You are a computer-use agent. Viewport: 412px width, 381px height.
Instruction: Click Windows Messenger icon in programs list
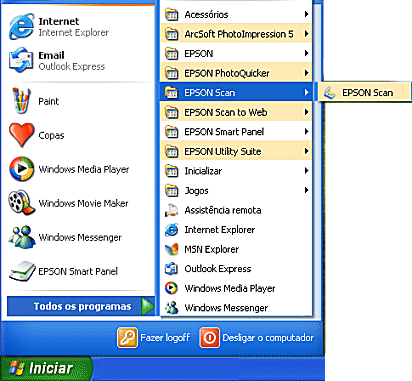tap(172, 308)
